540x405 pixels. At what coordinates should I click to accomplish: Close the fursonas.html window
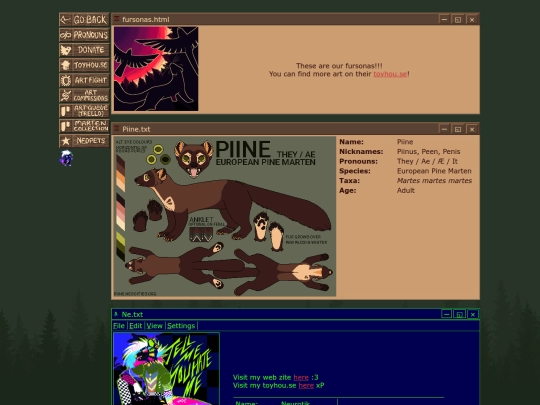[x=472, y=19]
